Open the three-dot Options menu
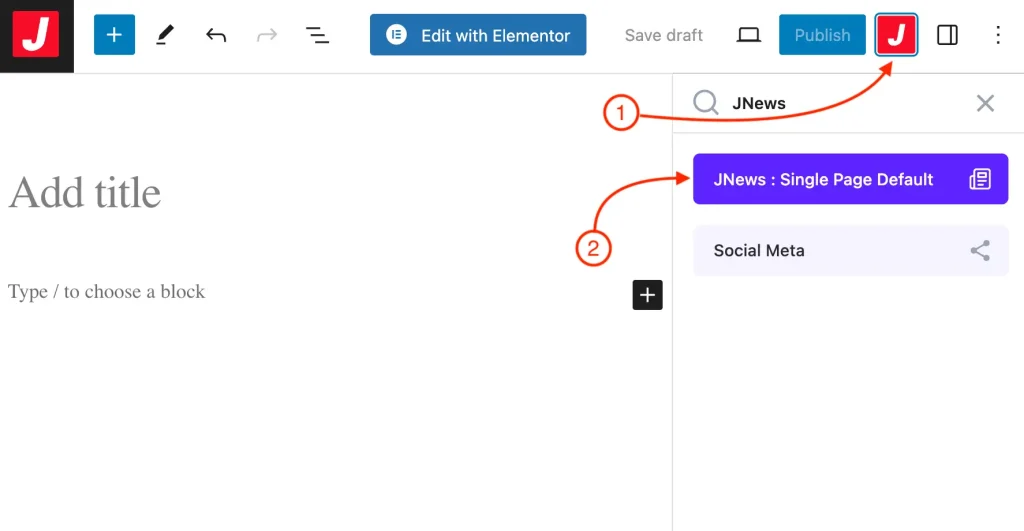Viewport: 1024px width, 531px height. 997,35
